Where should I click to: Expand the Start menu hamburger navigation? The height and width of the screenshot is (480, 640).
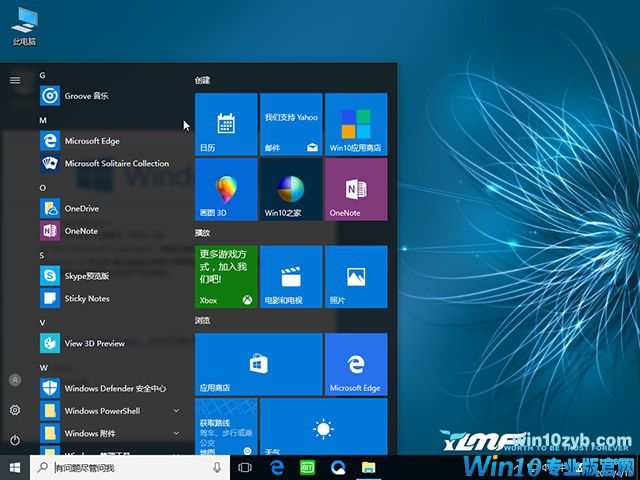(15, 80)
